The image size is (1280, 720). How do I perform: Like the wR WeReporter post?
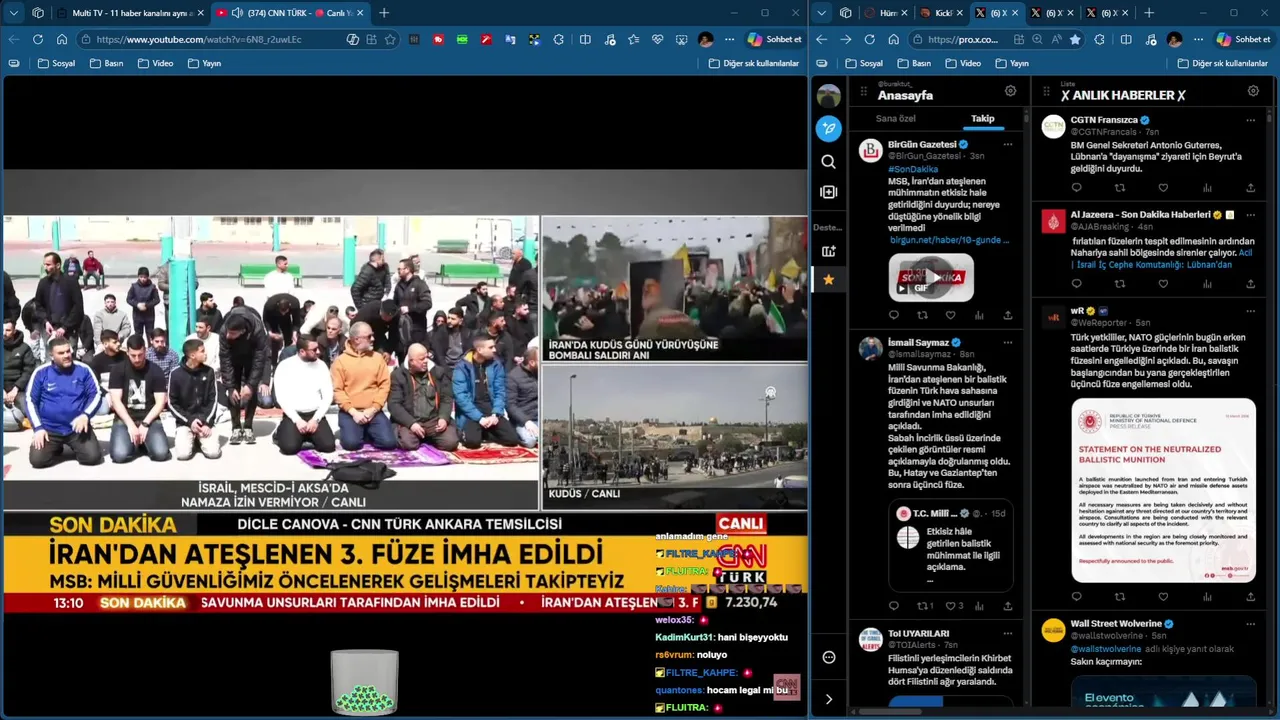[1163, 597]
